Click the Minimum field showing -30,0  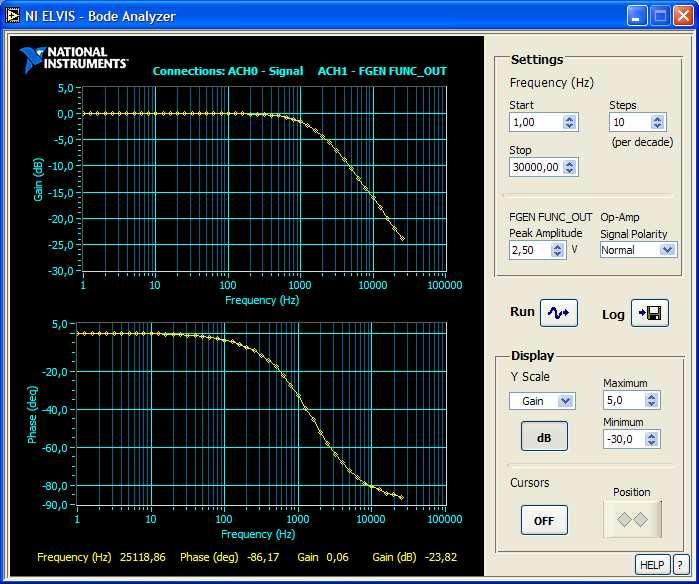click(x=624, y=439)
